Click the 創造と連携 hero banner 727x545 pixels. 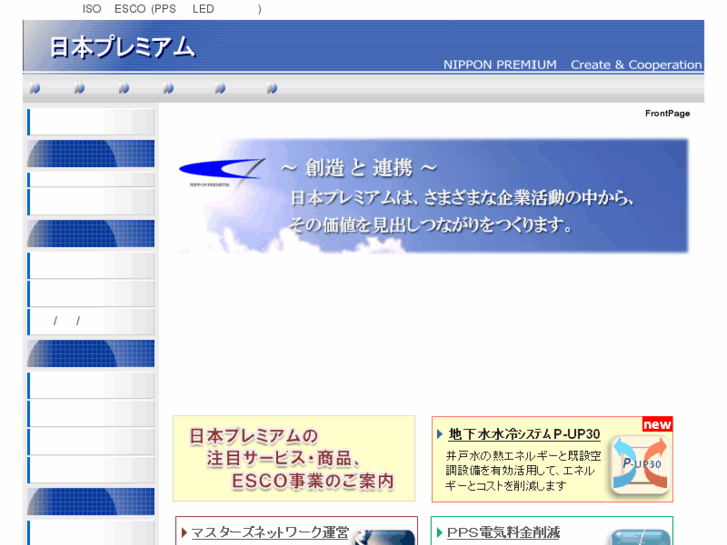(433, 196)
